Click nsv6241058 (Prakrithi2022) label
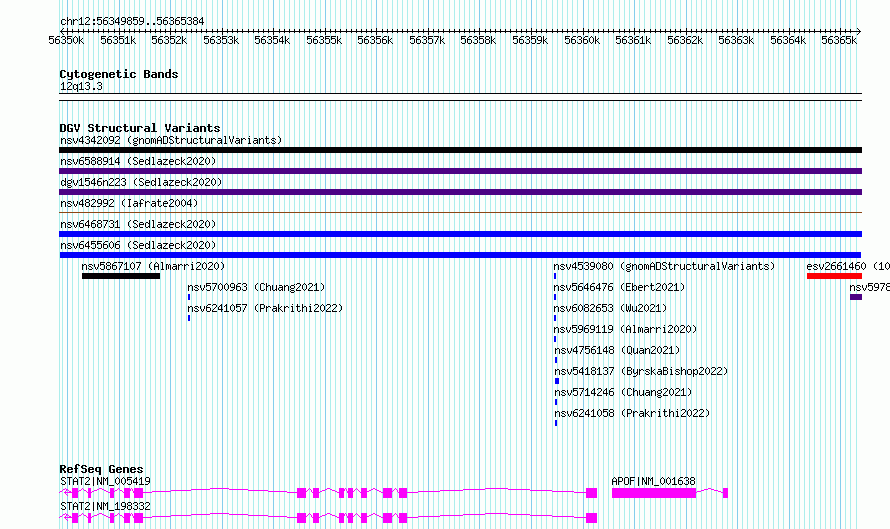The width and height of the screenshot is (890, 529). [632, 413]
